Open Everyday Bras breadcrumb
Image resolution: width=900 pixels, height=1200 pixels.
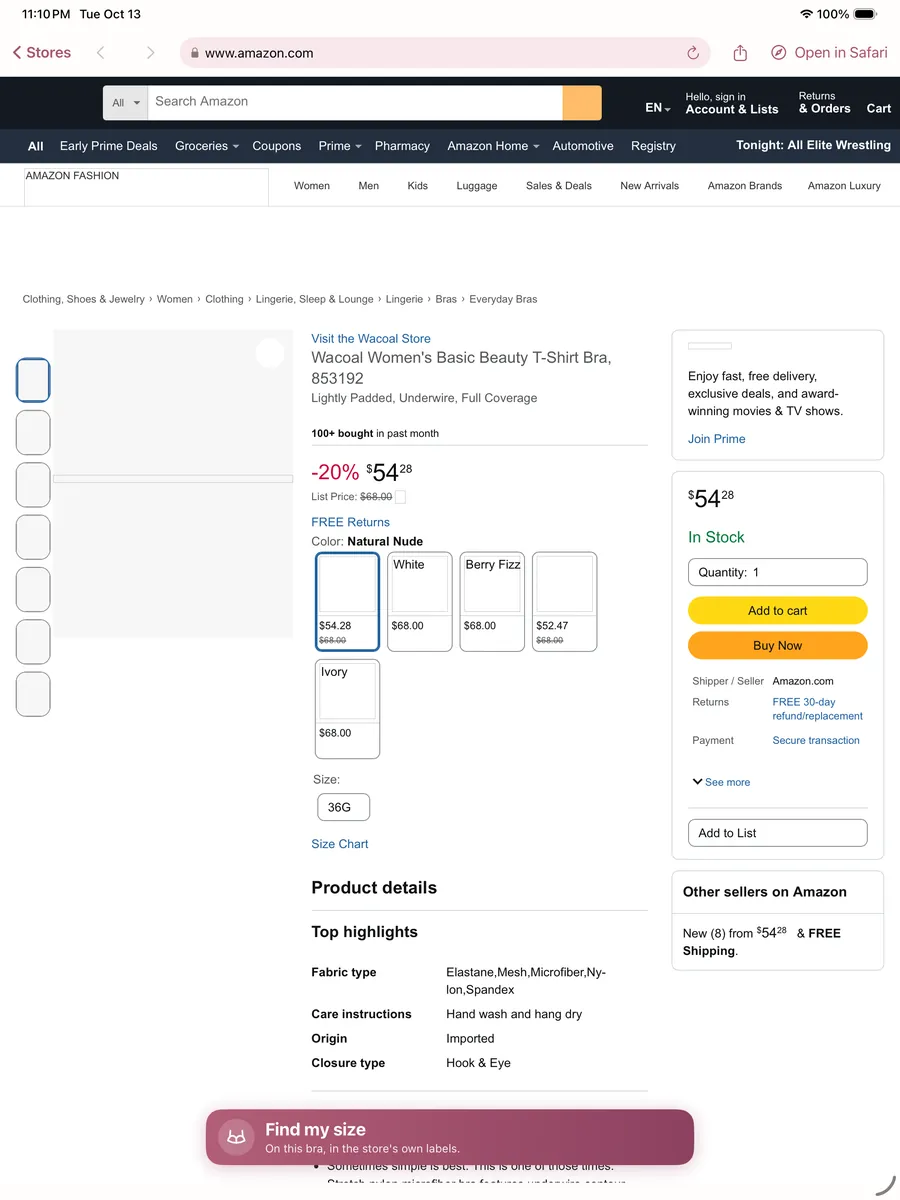point(503,299)
